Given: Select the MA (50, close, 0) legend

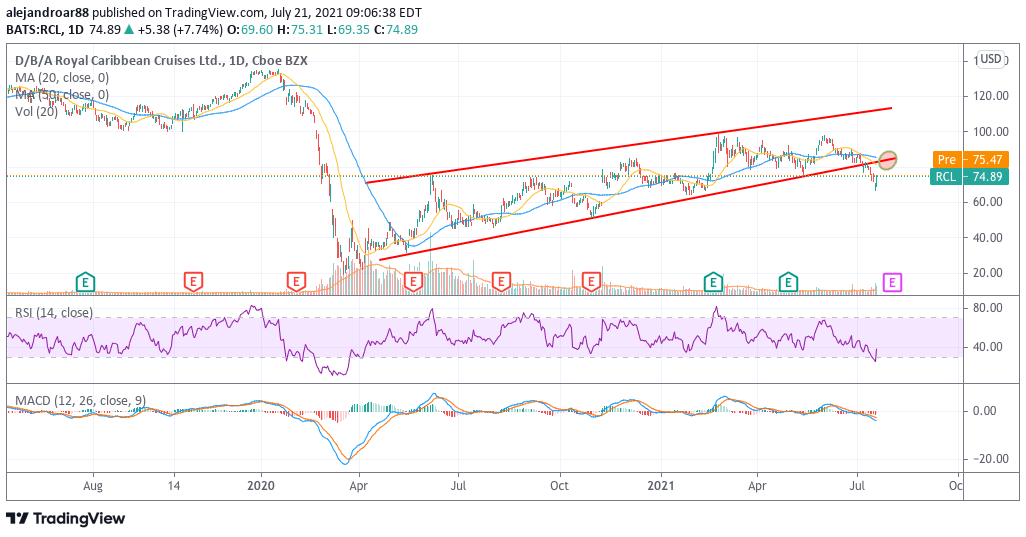Looking at the screenshot, I should coord(62,95).
